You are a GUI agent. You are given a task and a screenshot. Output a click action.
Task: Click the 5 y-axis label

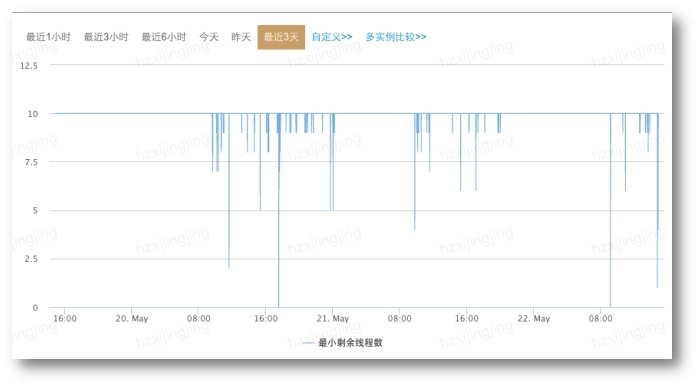(35, 210)
